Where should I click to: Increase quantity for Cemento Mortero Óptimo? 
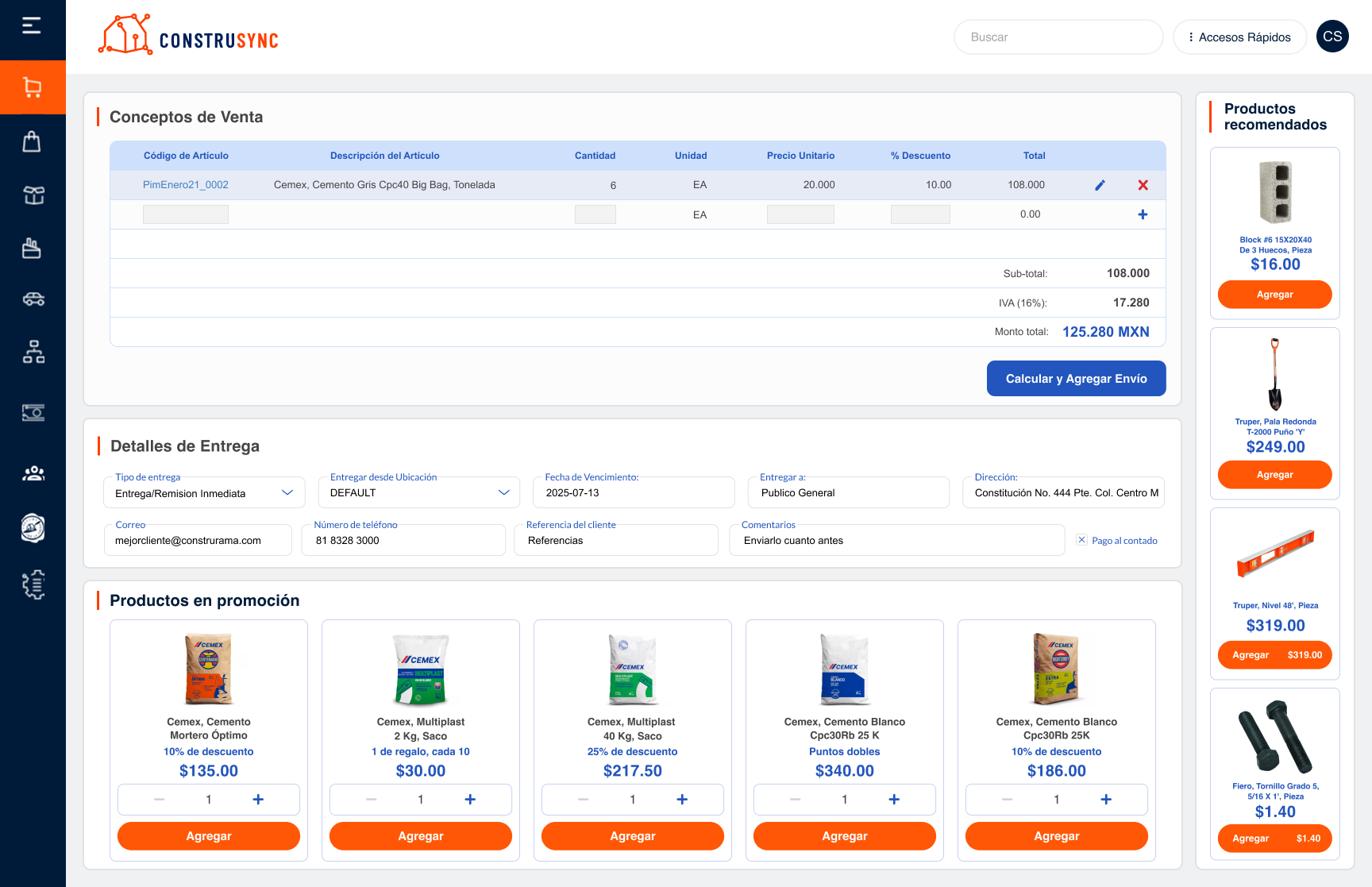[x=258, y=800]
